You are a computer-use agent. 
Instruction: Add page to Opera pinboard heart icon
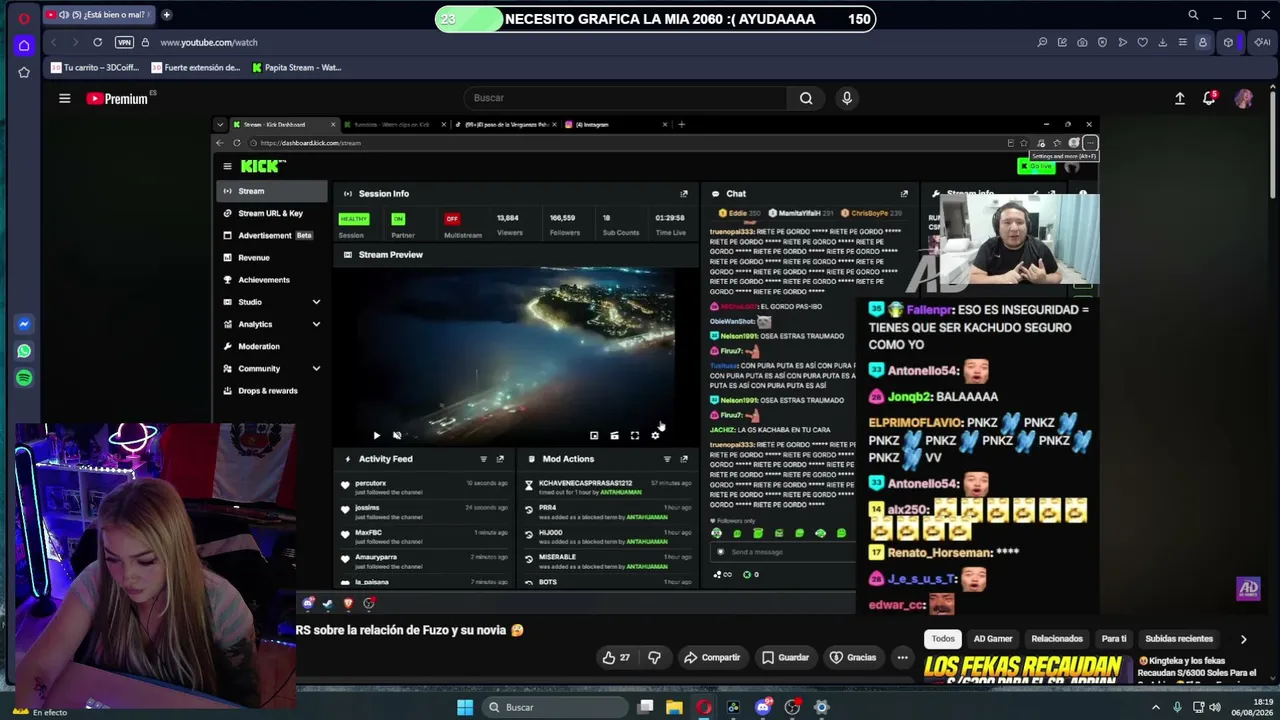click(1142, 42)
